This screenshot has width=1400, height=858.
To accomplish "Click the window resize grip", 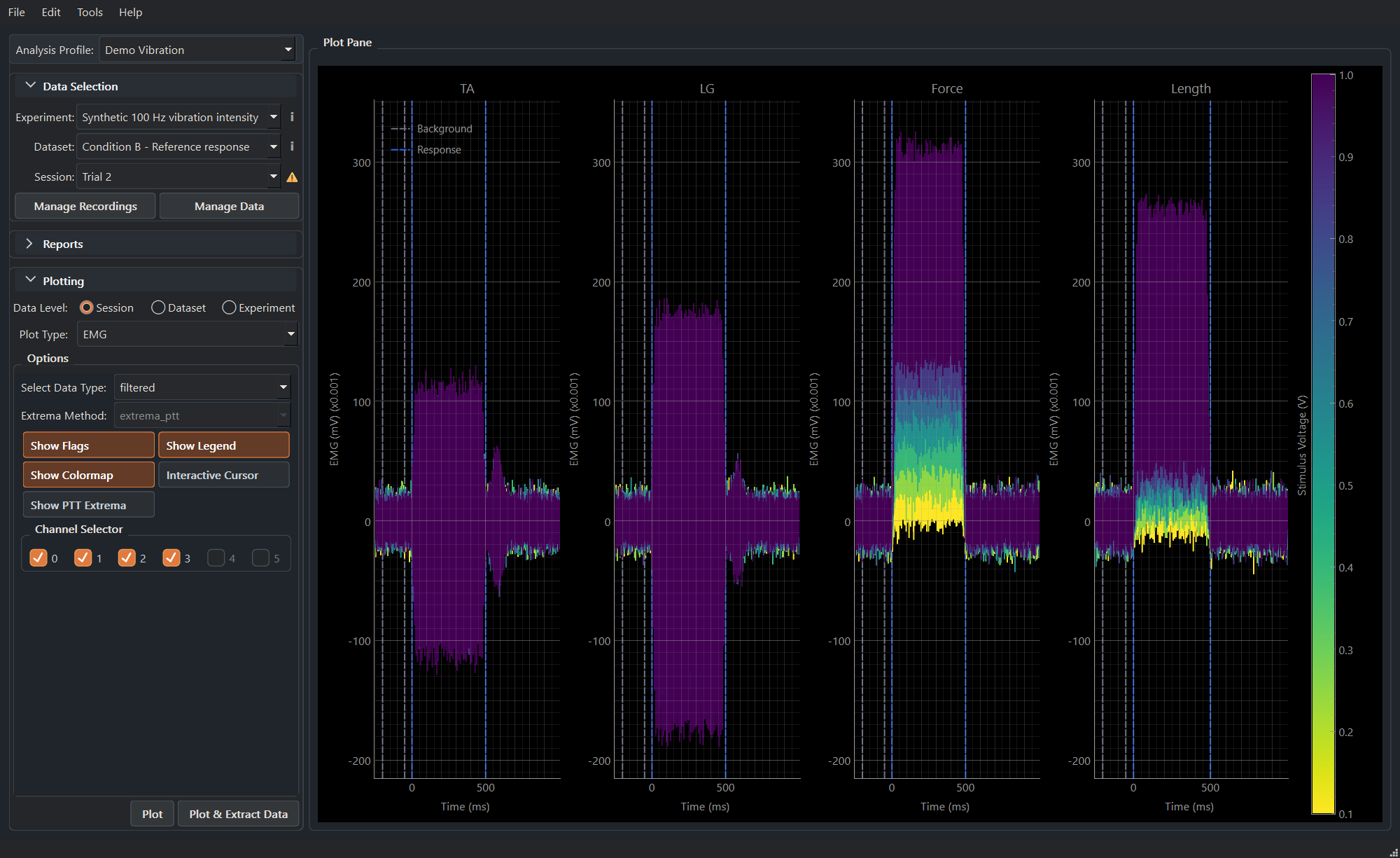I will (x=1392, y=851).
